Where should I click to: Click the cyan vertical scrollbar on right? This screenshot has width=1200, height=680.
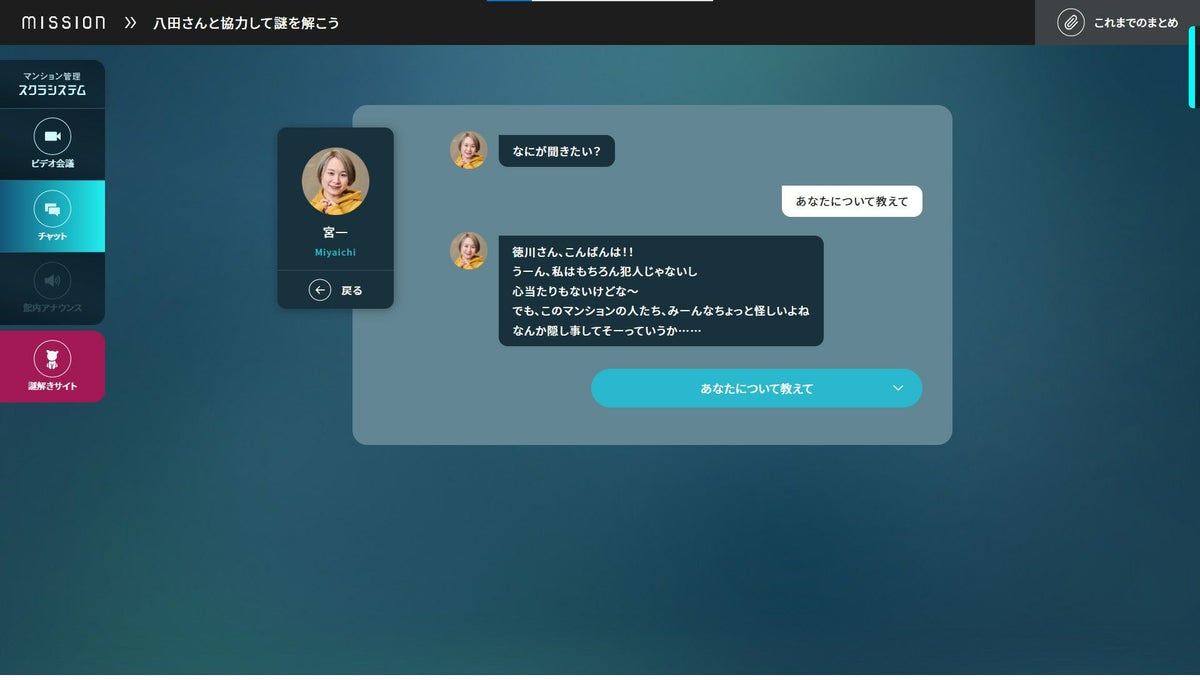coord(1191,67)
